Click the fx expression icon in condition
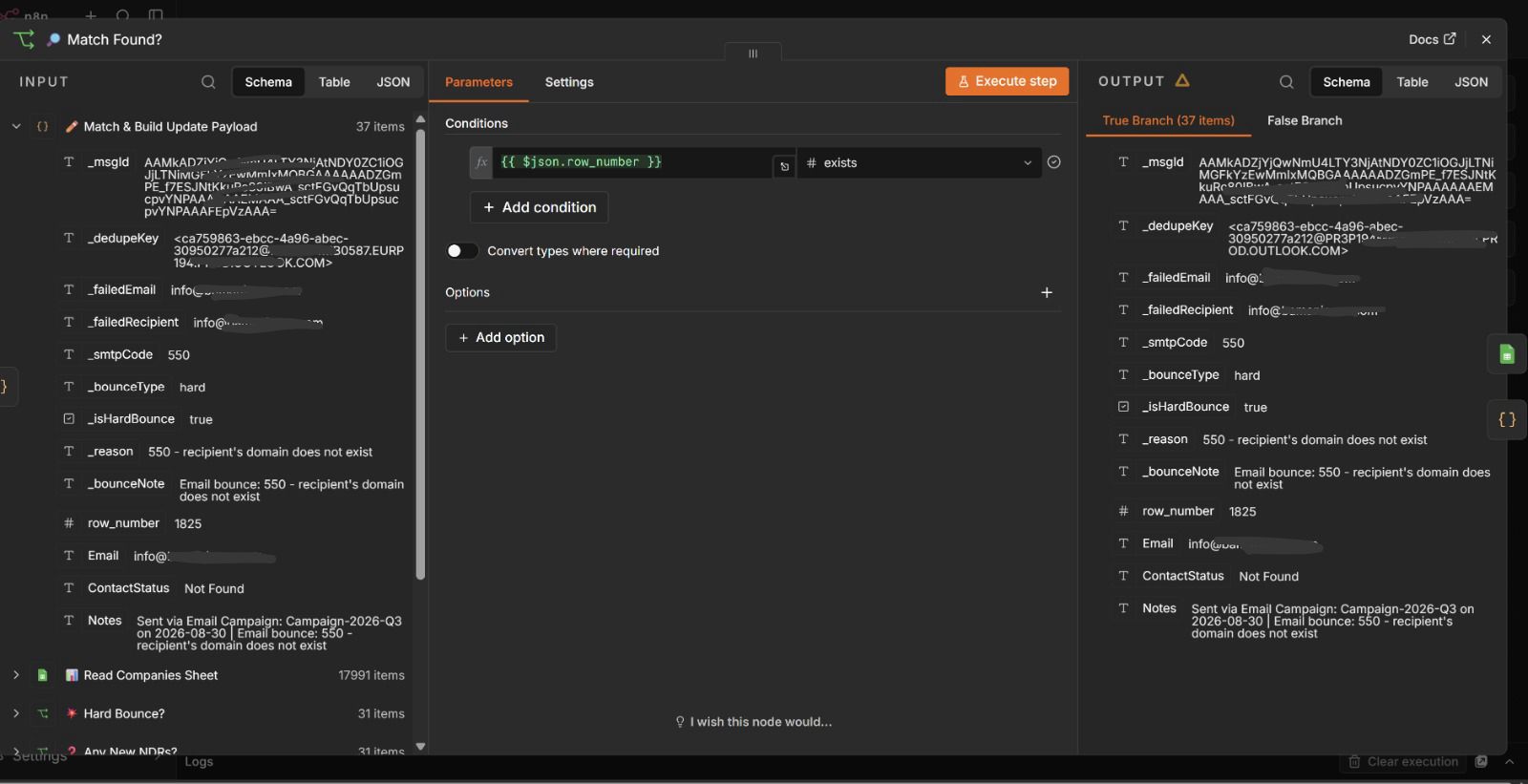This screenshot has height=784, width=1528. [x=481, y=162]
